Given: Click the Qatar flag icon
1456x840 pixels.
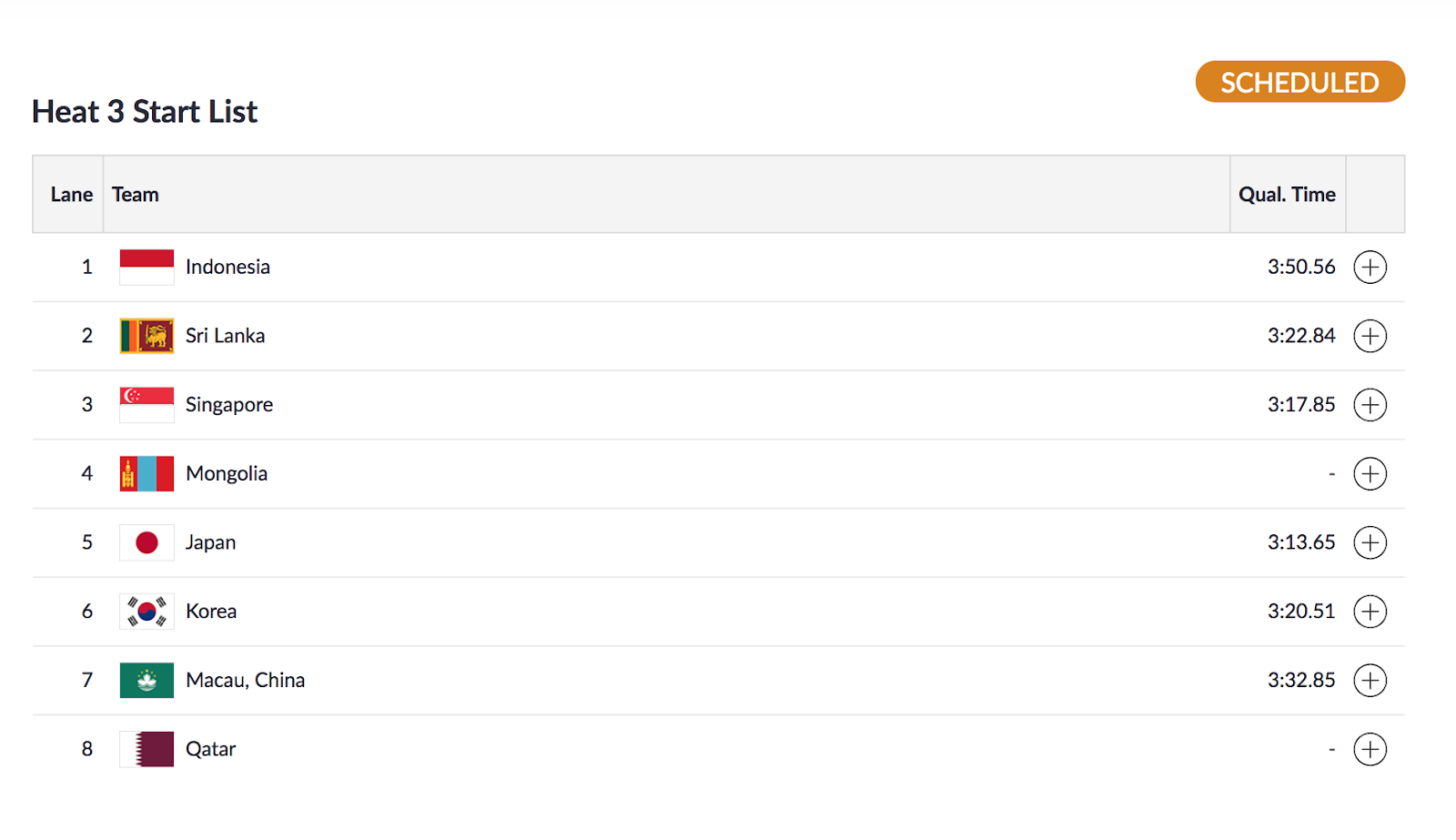Looking at the screenshot, I should pyautogui.click(x=147, y=749).
